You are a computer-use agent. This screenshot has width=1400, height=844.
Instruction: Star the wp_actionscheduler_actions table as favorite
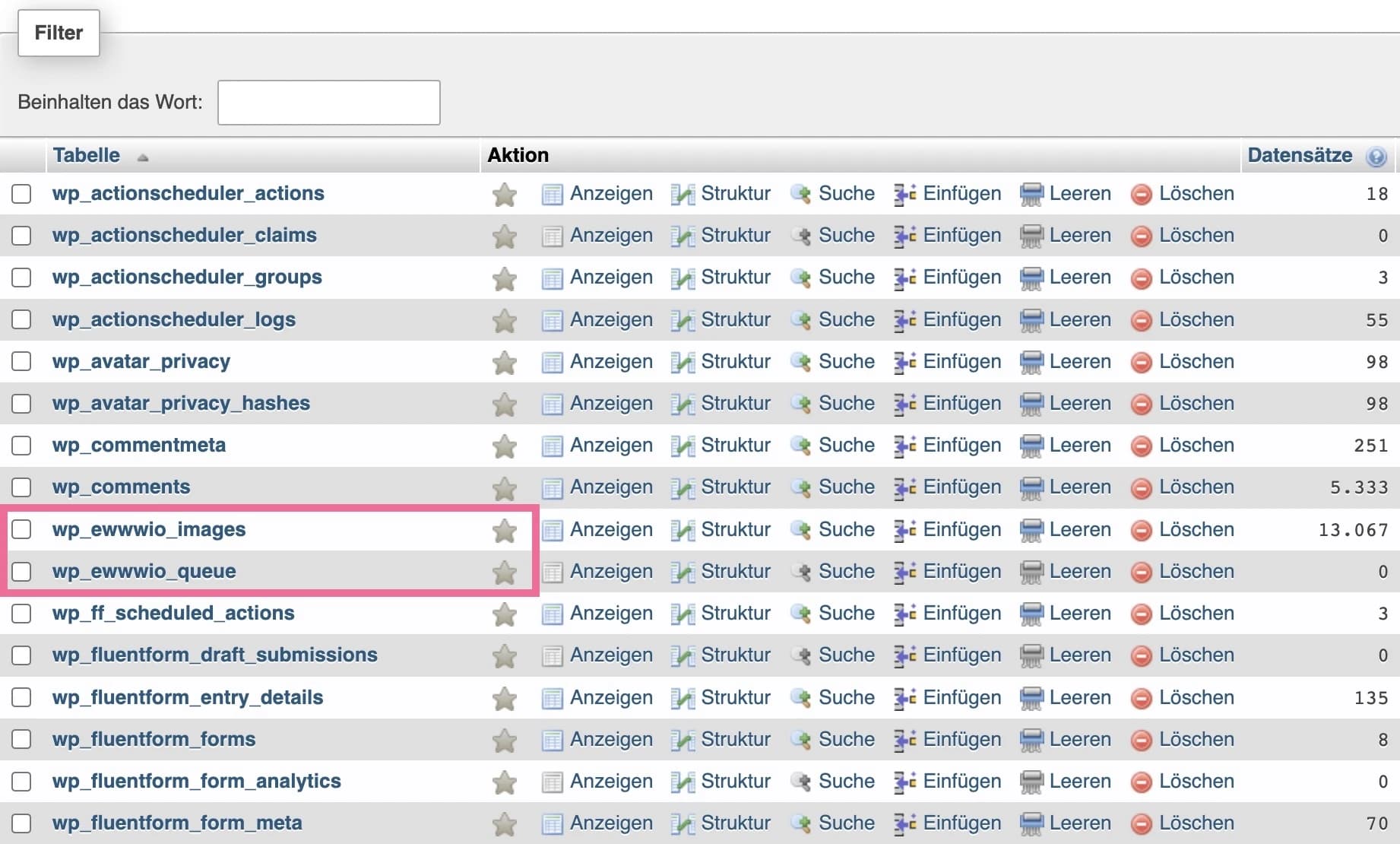pyautogui.click(x=504, y=195)
